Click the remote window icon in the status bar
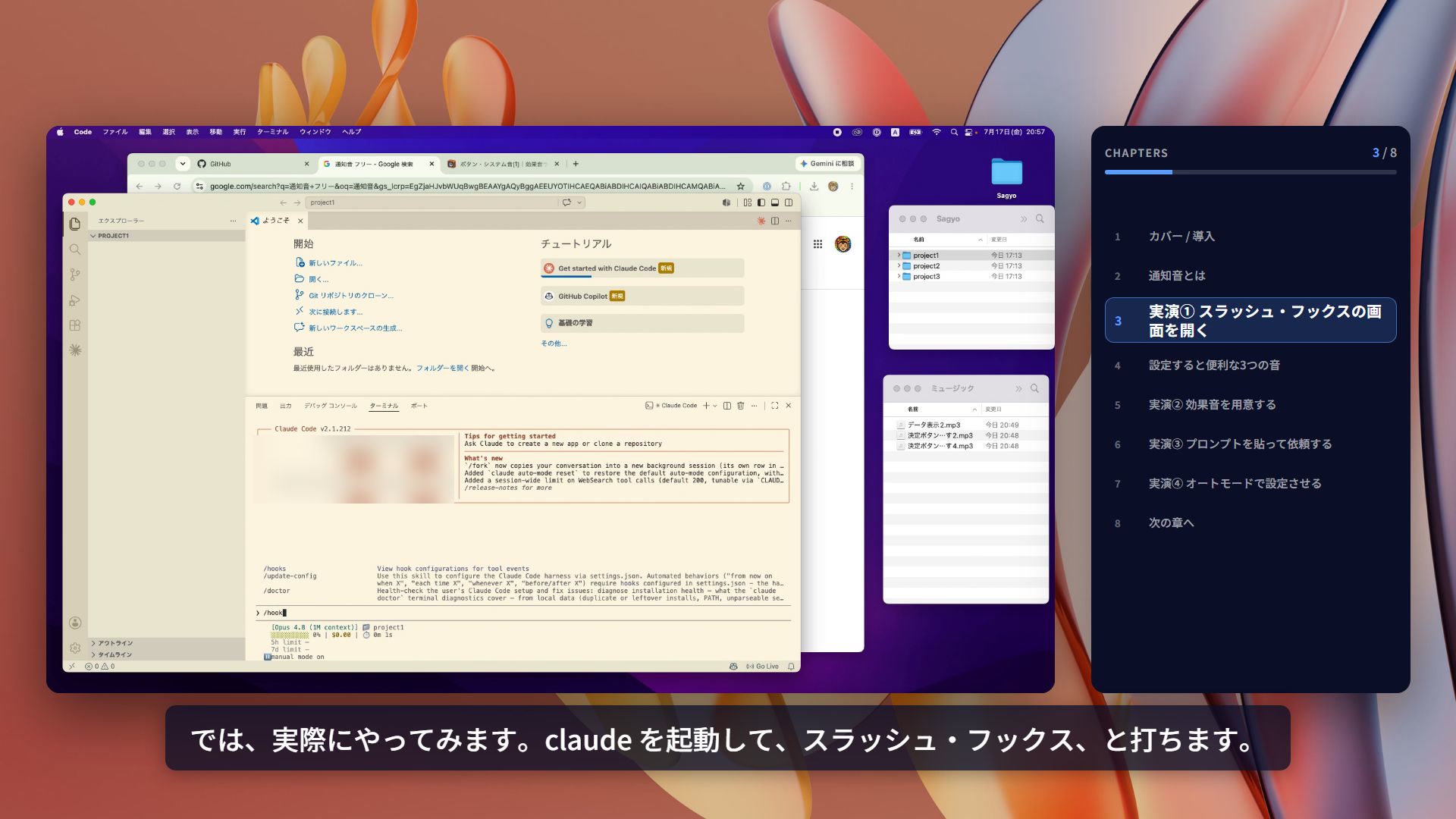Viewport: 1456px width, 819px height. [72, 667]
